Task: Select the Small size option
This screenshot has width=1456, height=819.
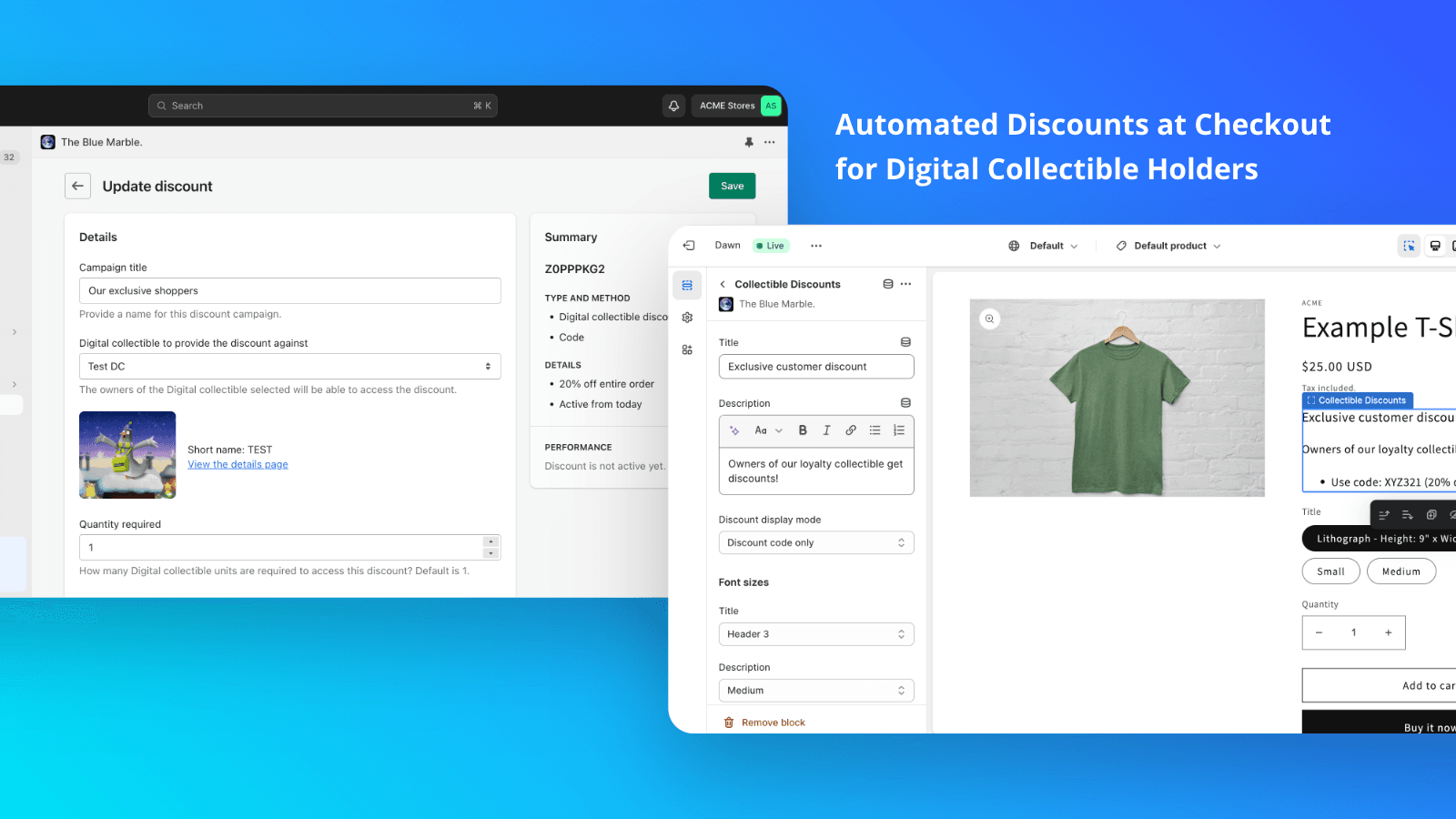Action: pyautogui.click(x=1330, y=571)
